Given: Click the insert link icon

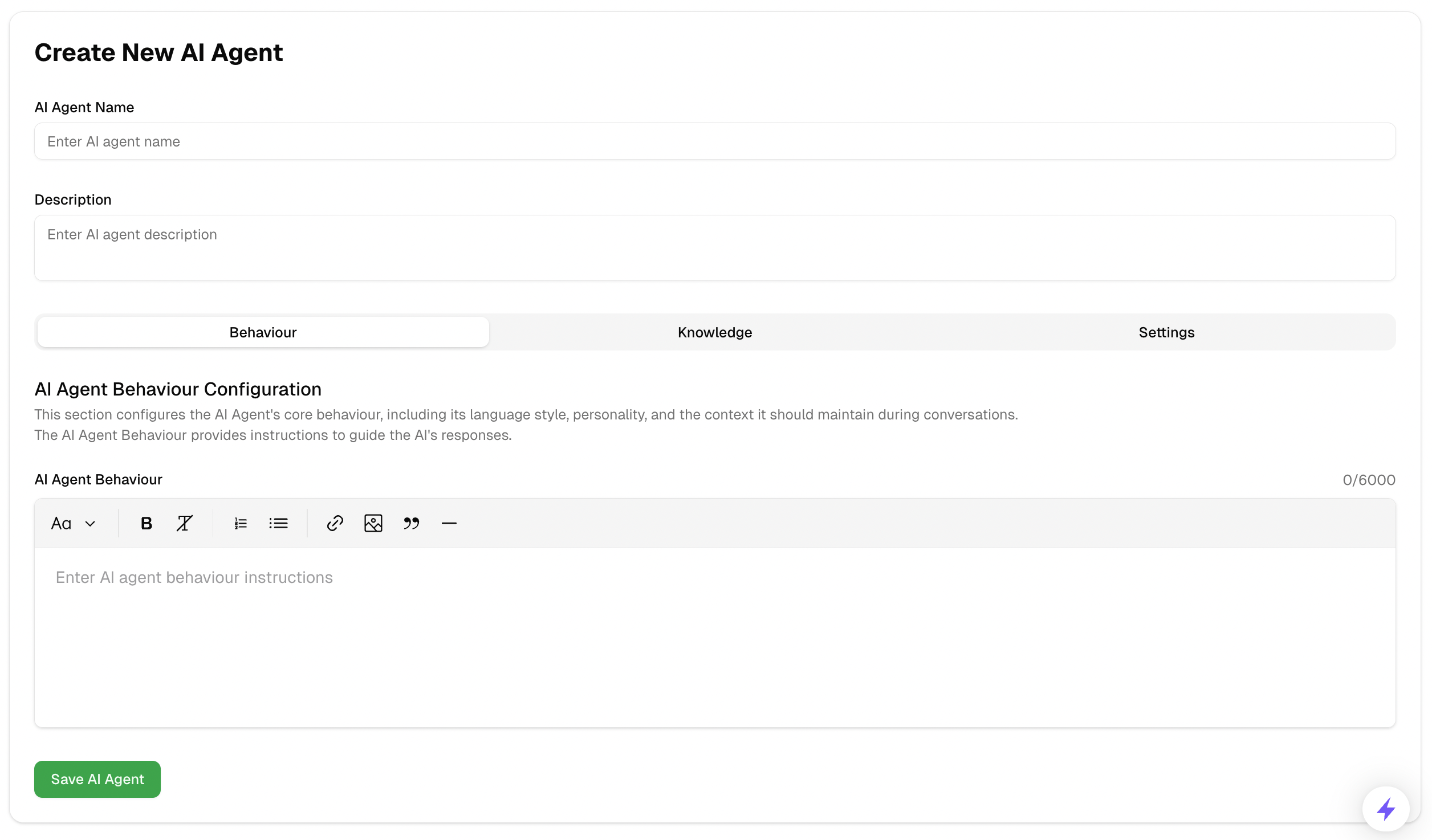Looking at the screenshot, I should point(335,523).
